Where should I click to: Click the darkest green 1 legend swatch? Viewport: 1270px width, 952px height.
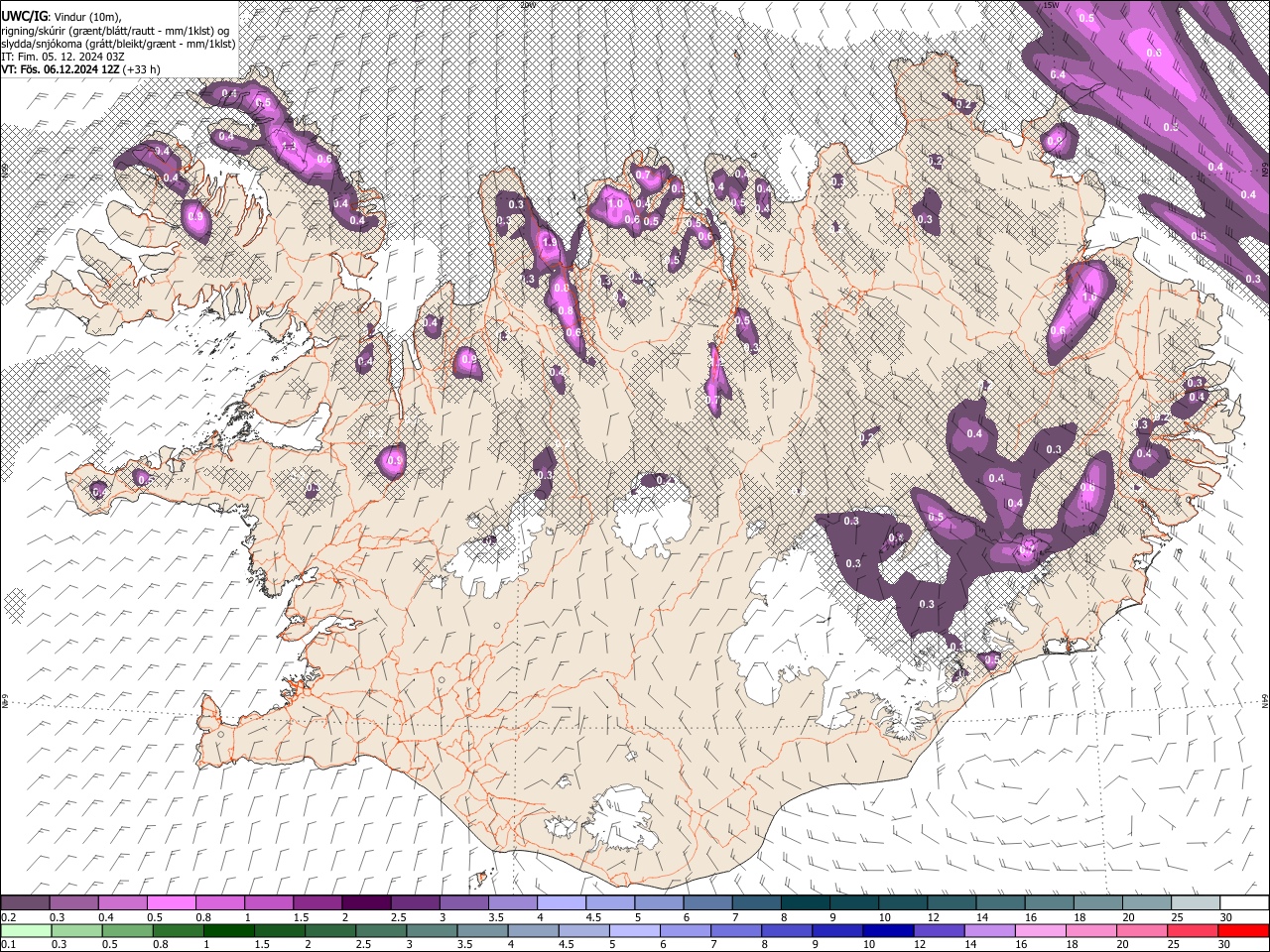pos(228,930)
